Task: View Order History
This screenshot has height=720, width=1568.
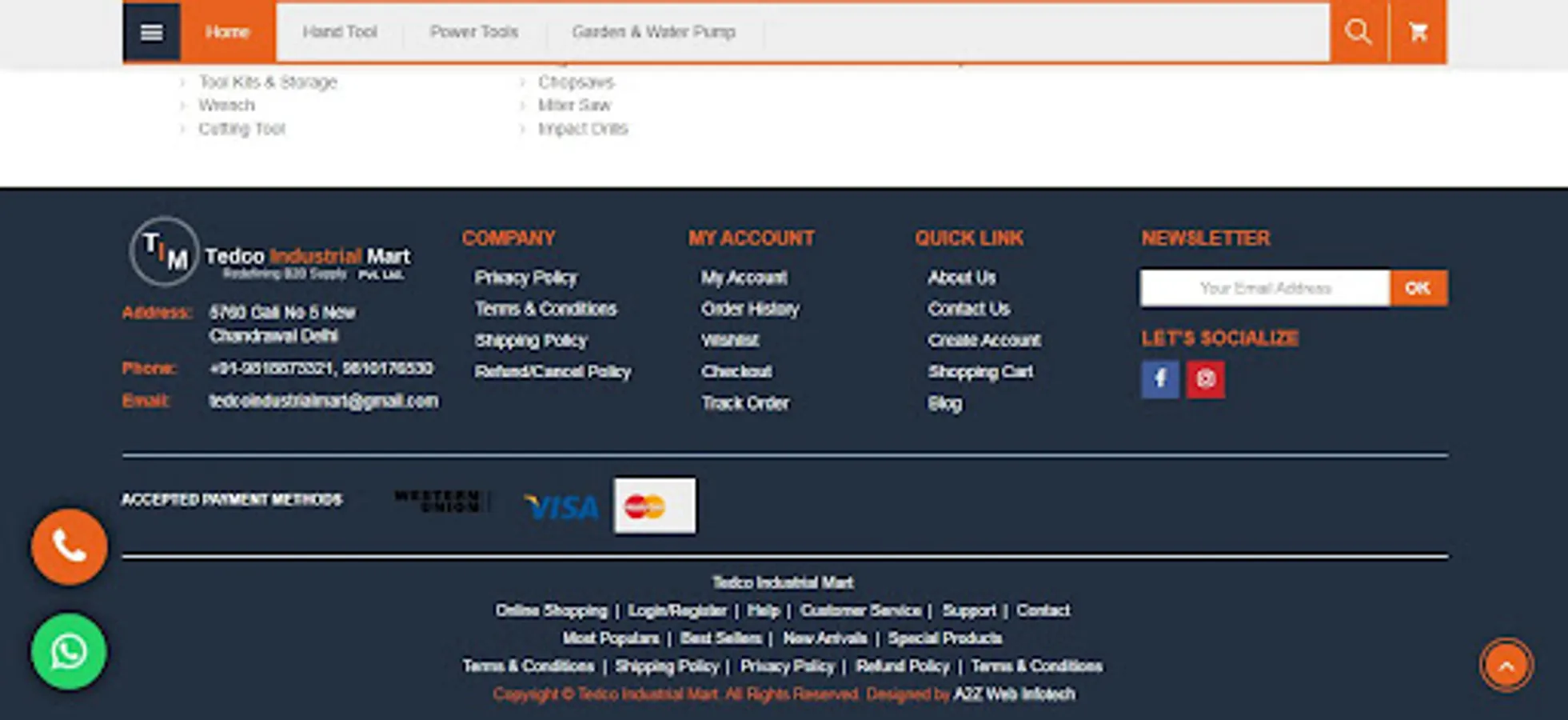Action: 750,309
